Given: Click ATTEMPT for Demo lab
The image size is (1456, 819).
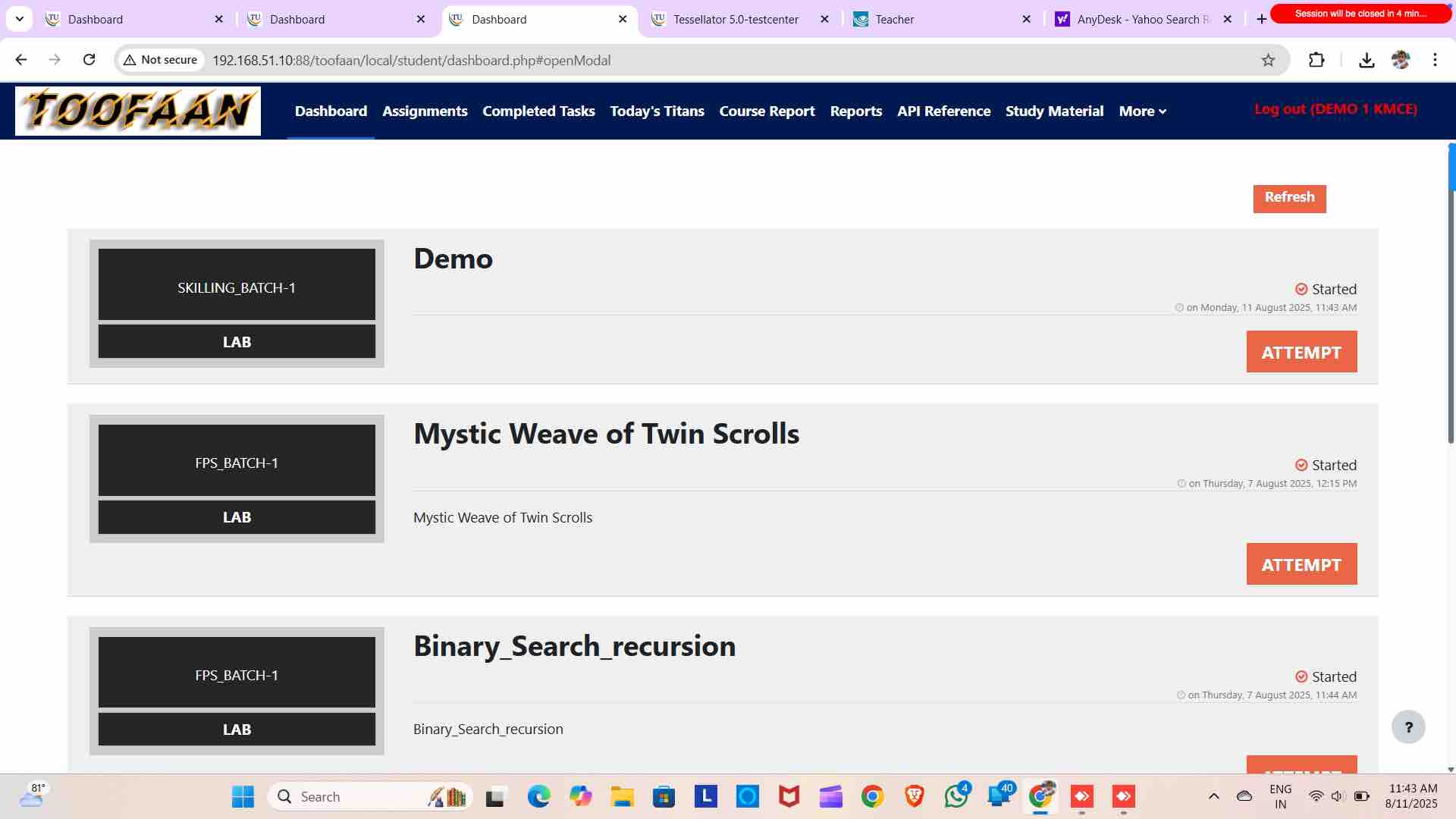Looking at the screenshot, I should 1301,352.
